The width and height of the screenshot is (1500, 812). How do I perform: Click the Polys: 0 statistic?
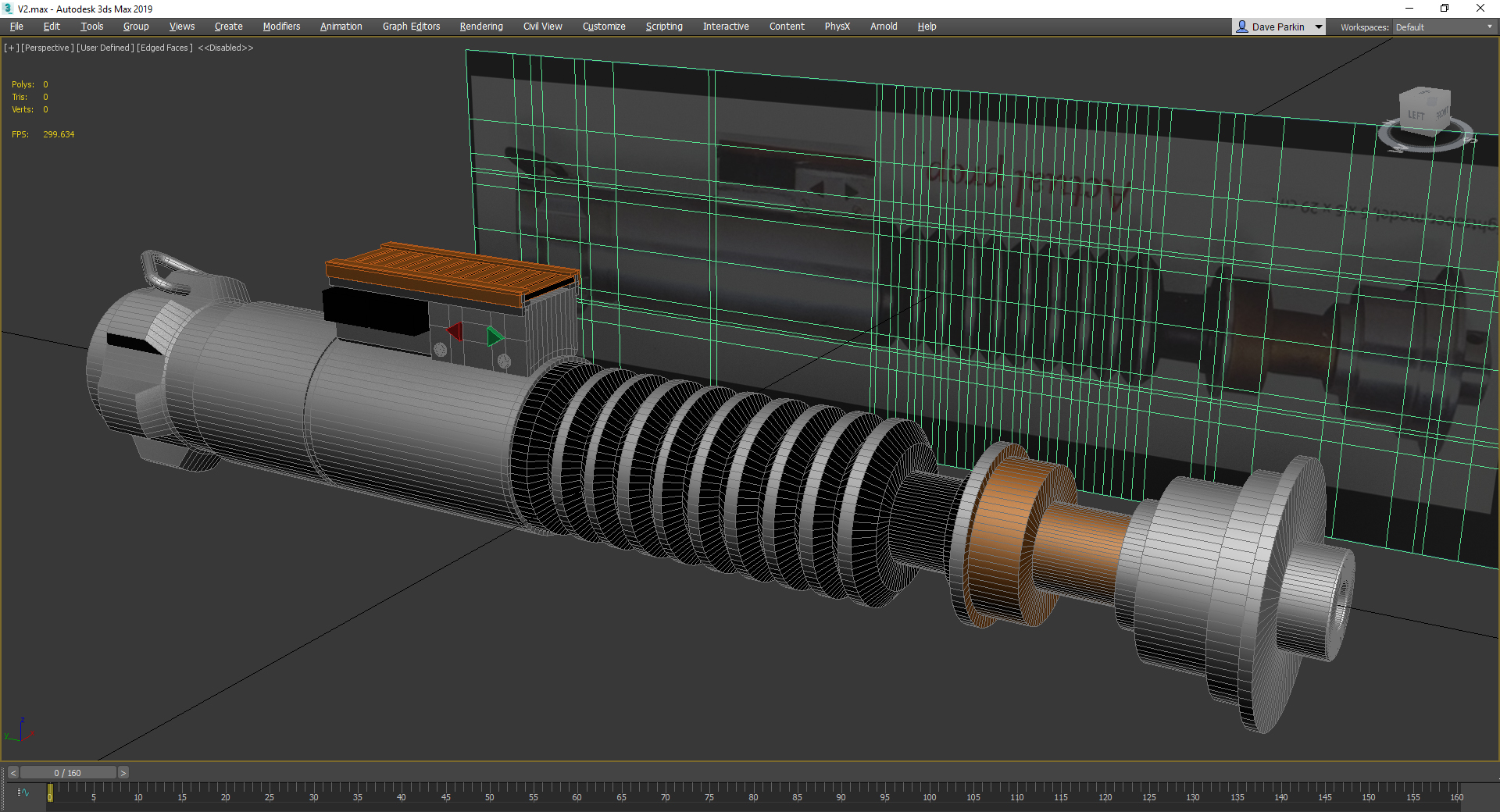tap(30, 84)
